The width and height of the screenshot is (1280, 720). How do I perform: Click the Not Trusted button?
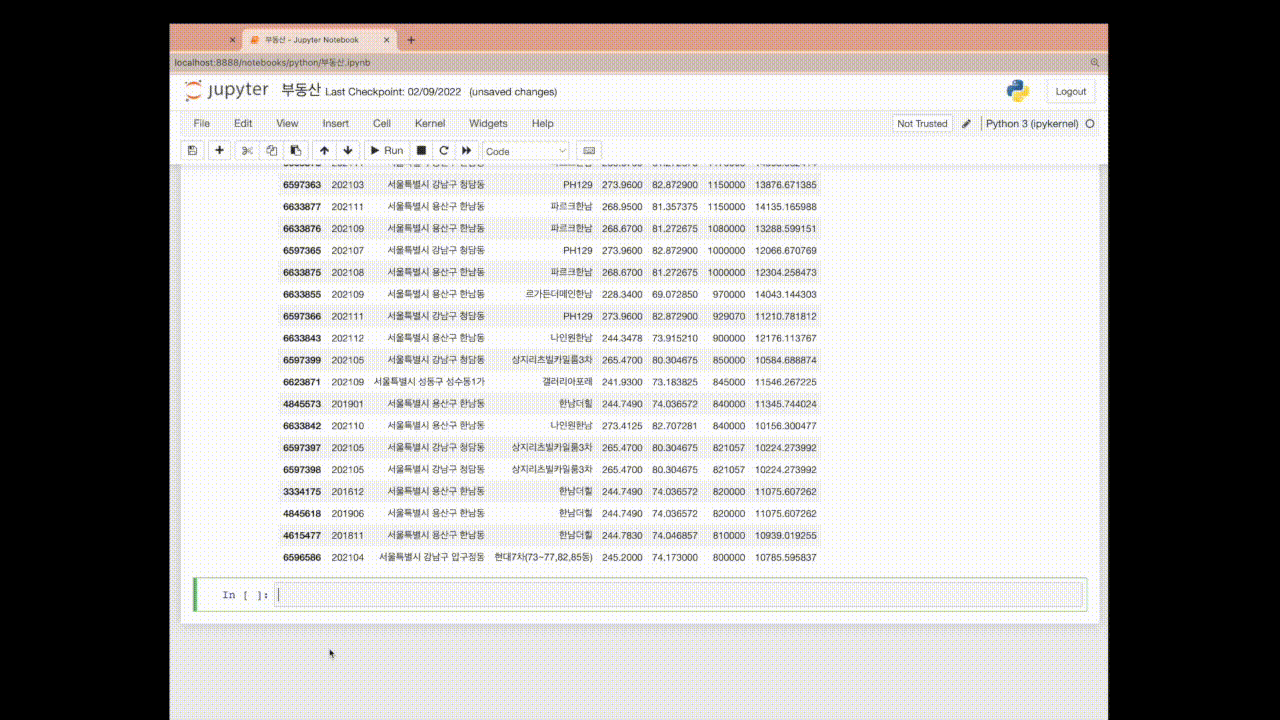tap(922, 124)
